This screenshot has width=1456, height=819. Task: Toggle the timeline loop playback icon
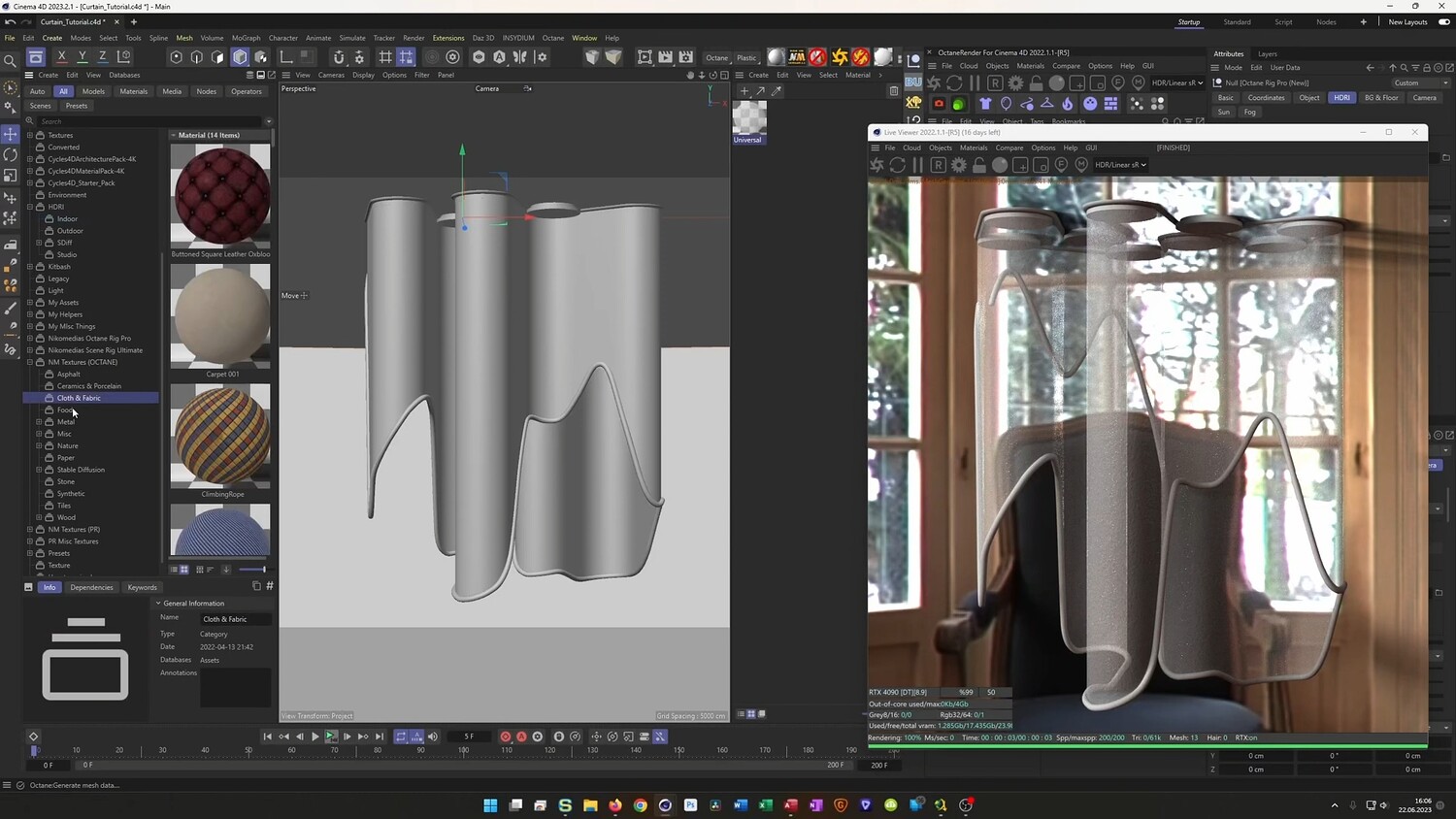click(x=401, y=737)
